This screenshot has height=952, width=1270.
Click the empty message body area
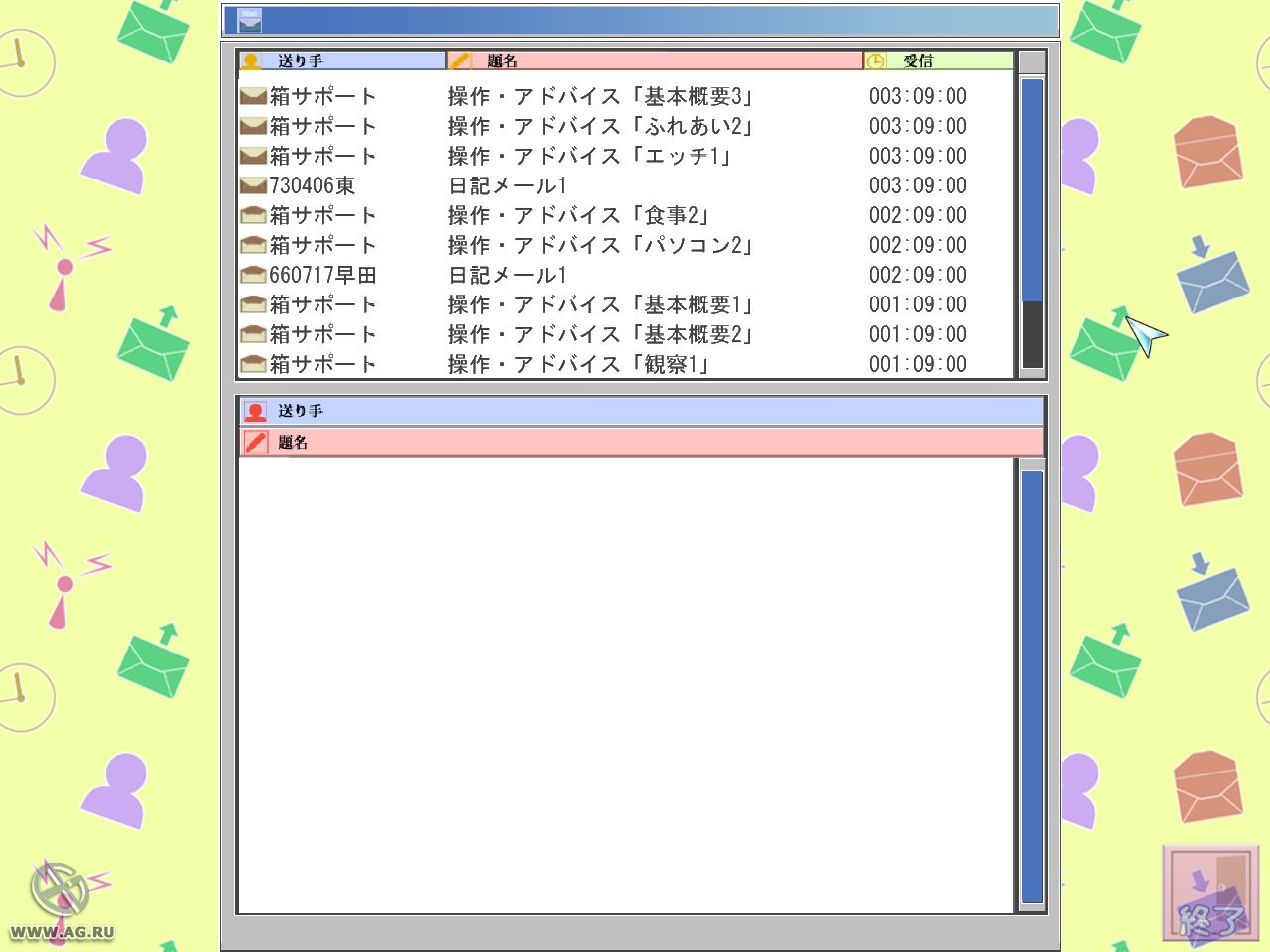tap(626, 685)
